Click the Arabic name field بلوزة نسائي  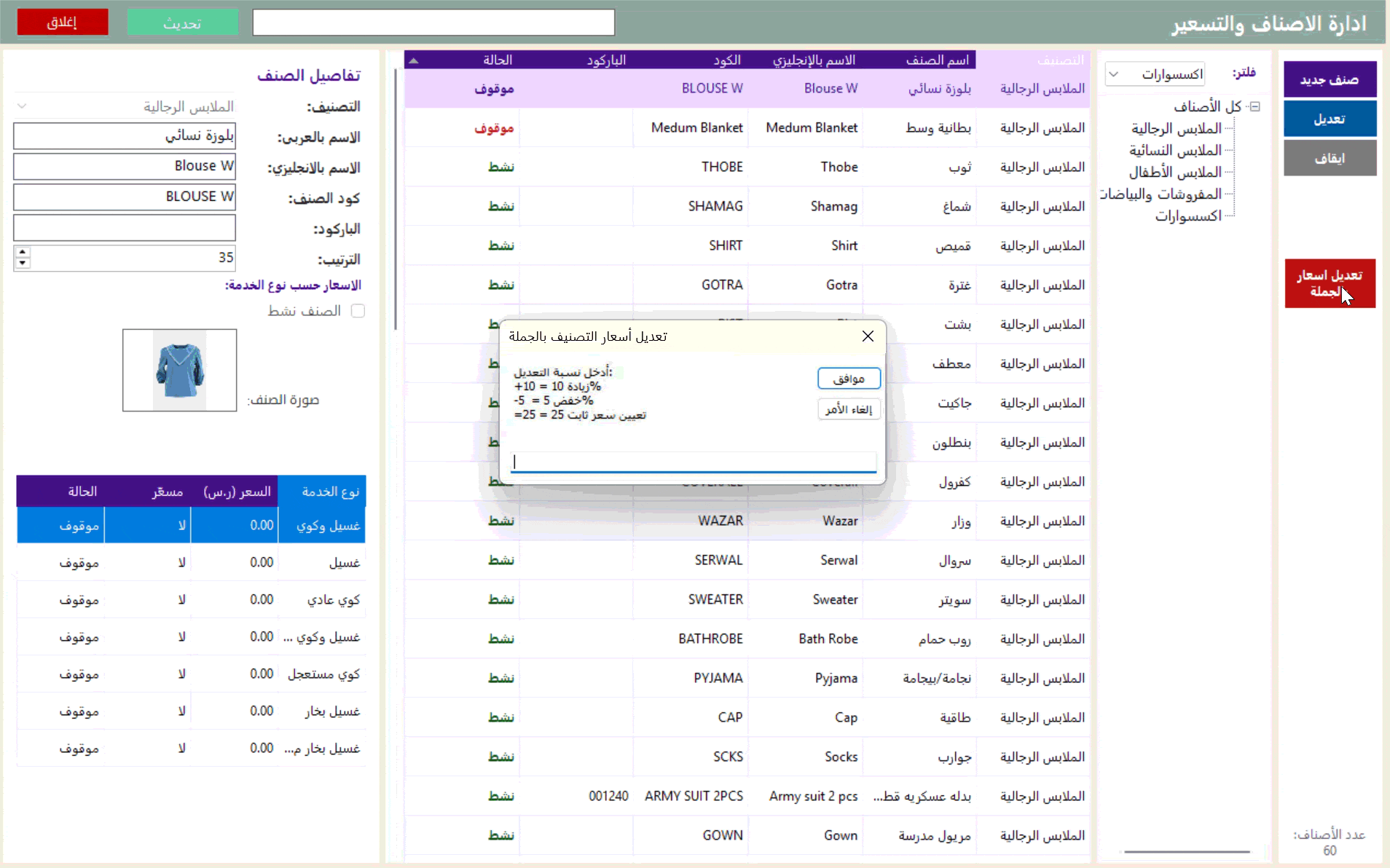click(125, 136)
